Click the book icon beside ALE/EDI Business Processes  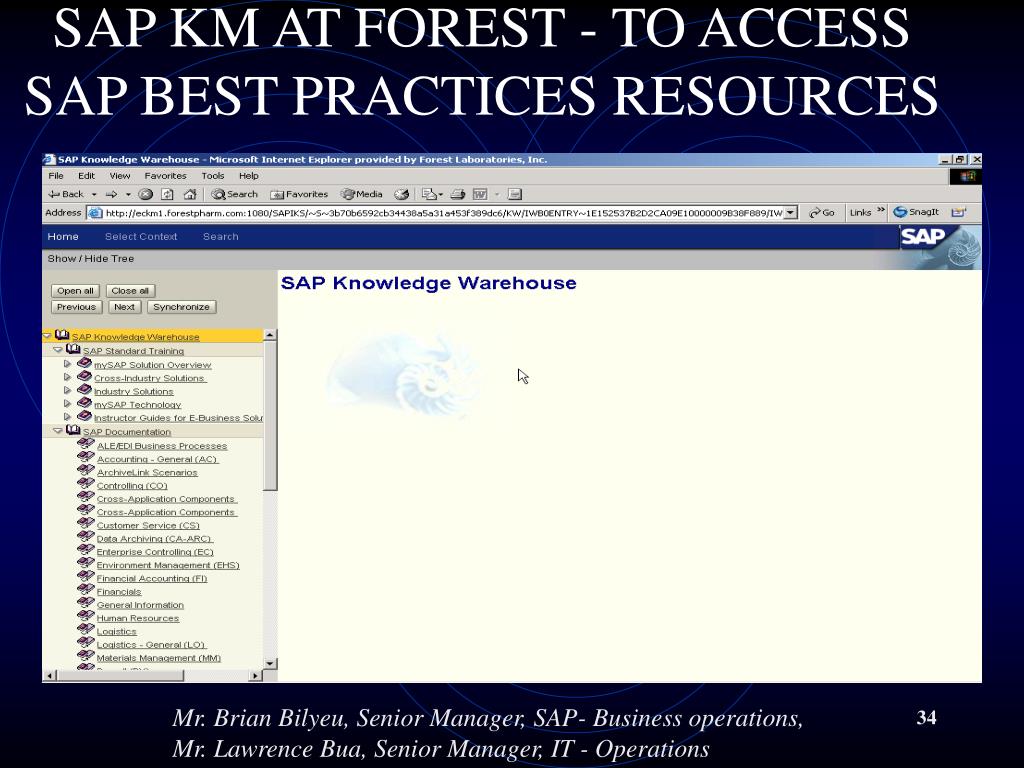pos(86,443)
